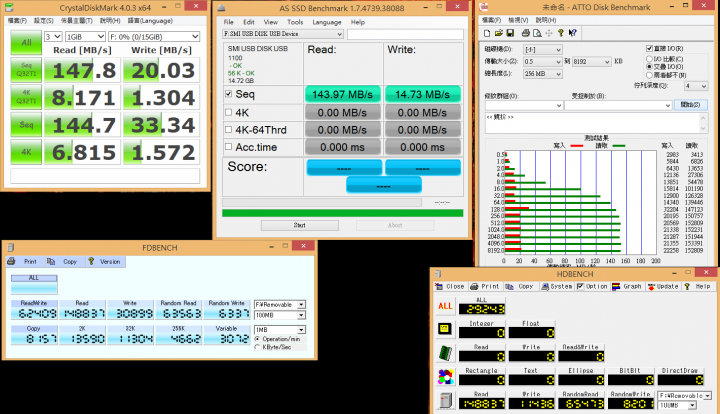
Task: Open the Language menu in CrystalDiskMark
Action: (150, 21)
